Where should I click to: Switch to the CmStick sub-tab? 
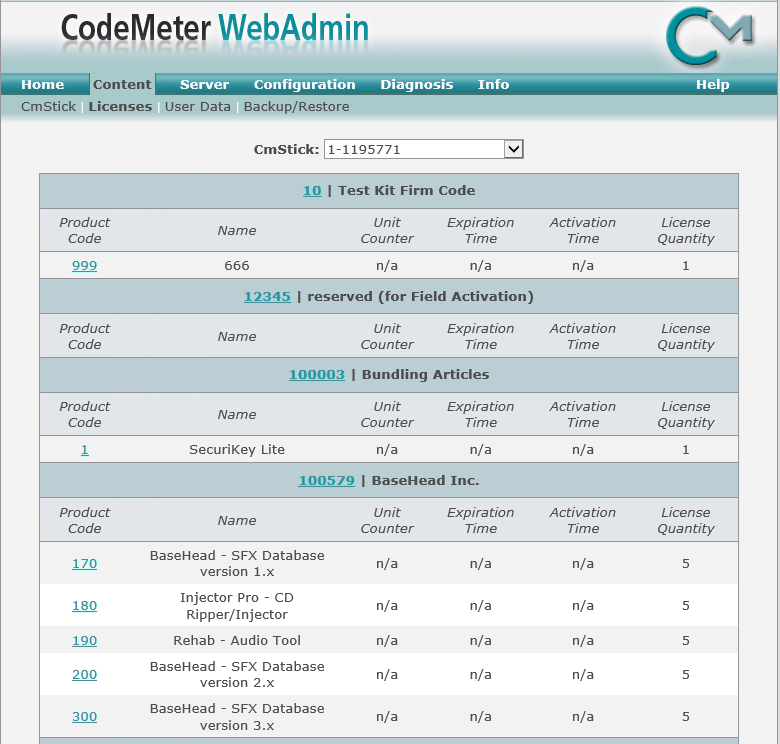tap(48, 106)
